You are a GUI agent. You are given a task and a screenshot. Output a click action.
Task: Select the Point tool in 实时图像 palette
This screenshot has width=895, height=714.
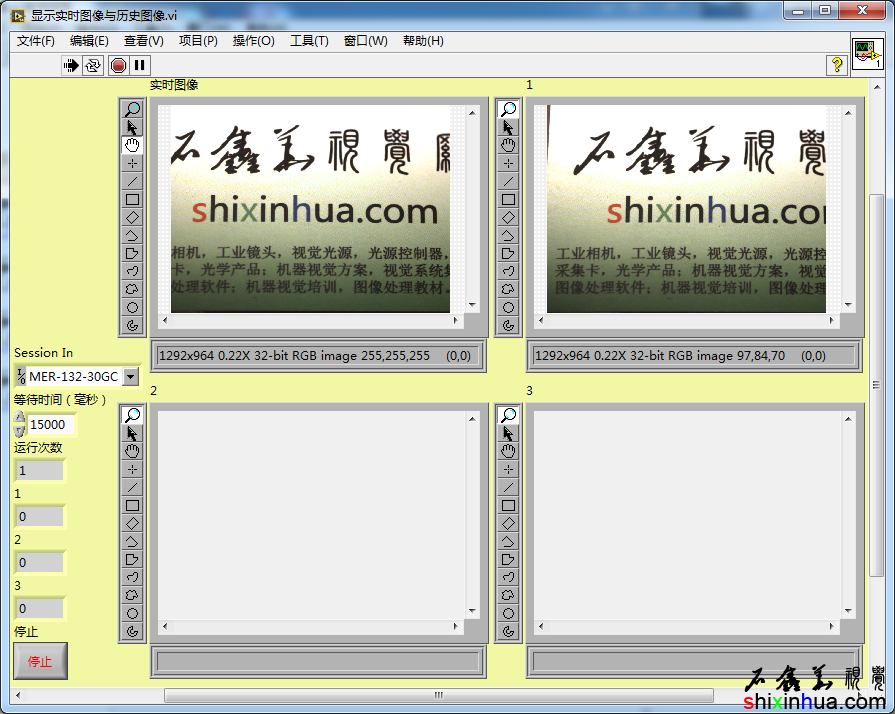click(132, 163)
